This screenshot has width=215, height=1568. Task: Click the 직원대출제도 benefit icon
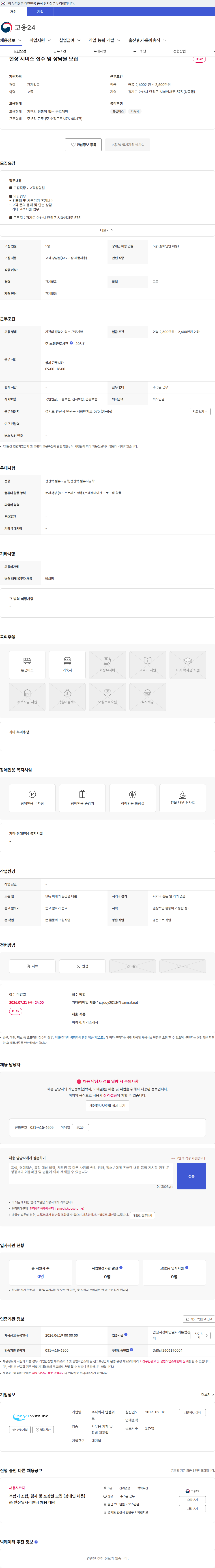pyautogui.click(x=67, y=697)
